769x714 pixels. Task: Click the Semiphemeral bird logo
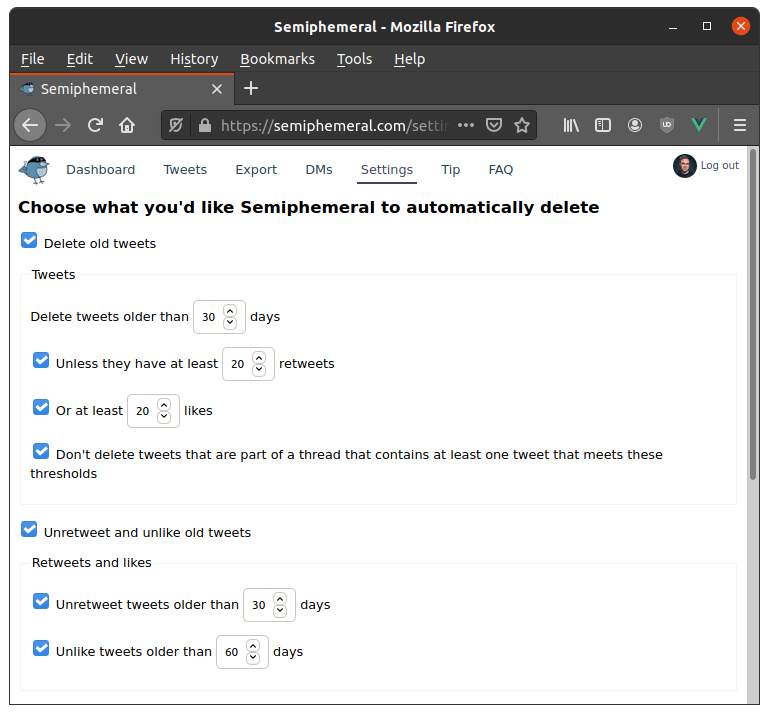34,170
